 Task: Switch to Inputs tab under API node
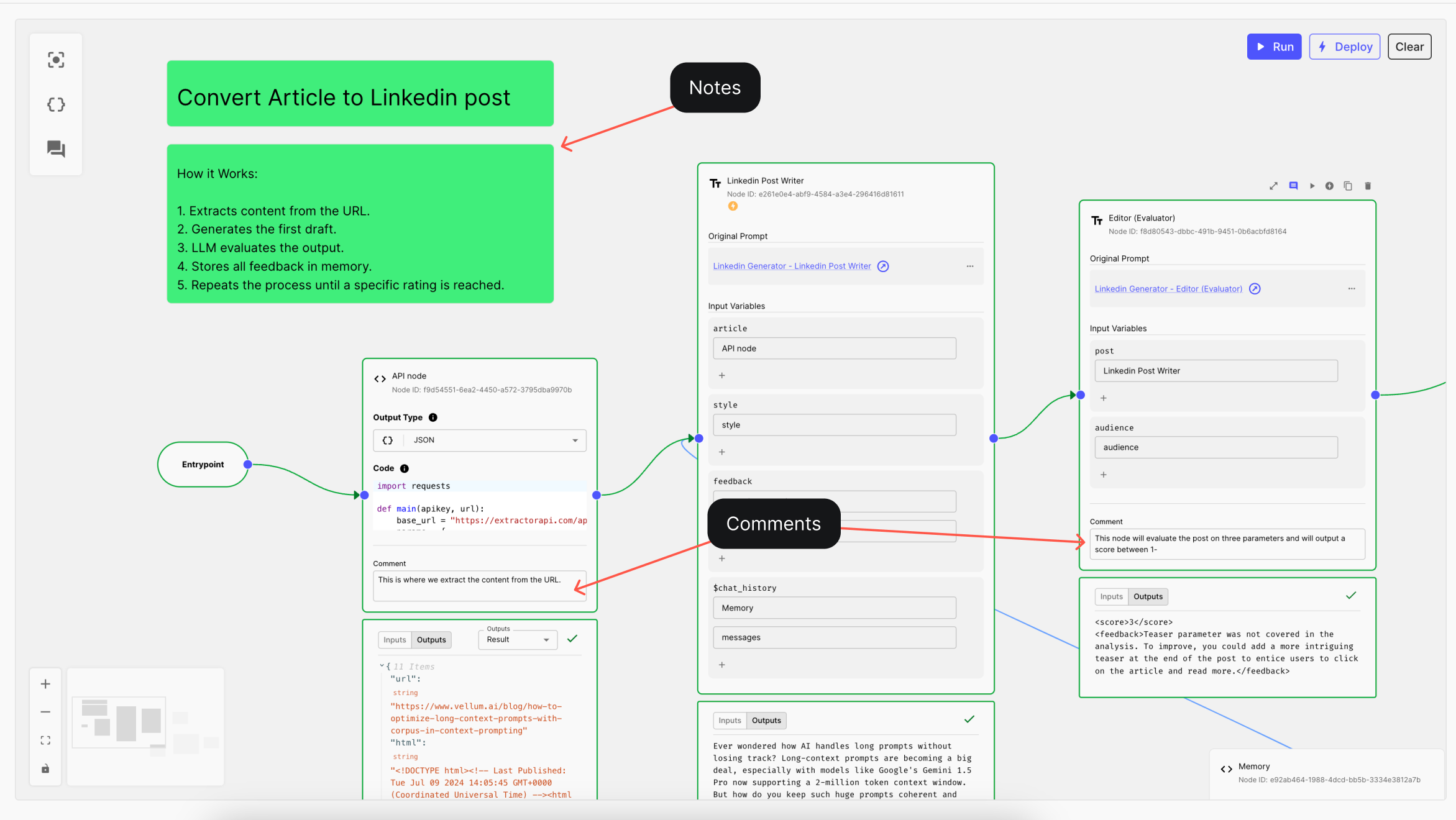pyautogui.click(x=395, y=640)
